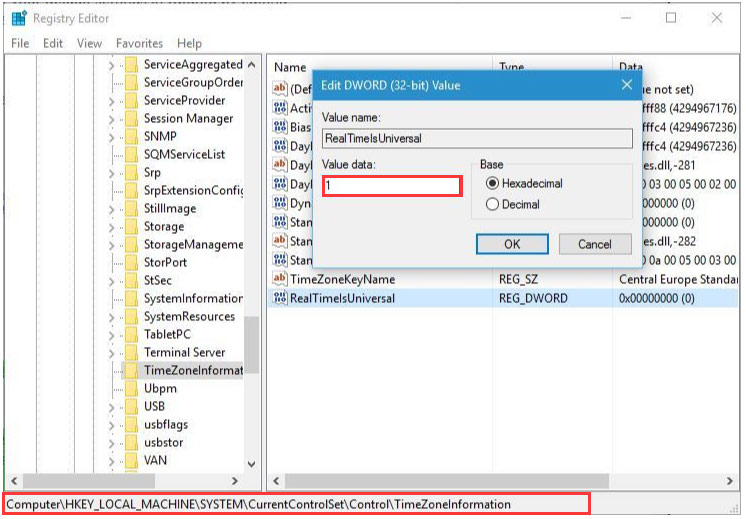Click tree pane horizontal scroll right arrow

(x=235, y=481)
